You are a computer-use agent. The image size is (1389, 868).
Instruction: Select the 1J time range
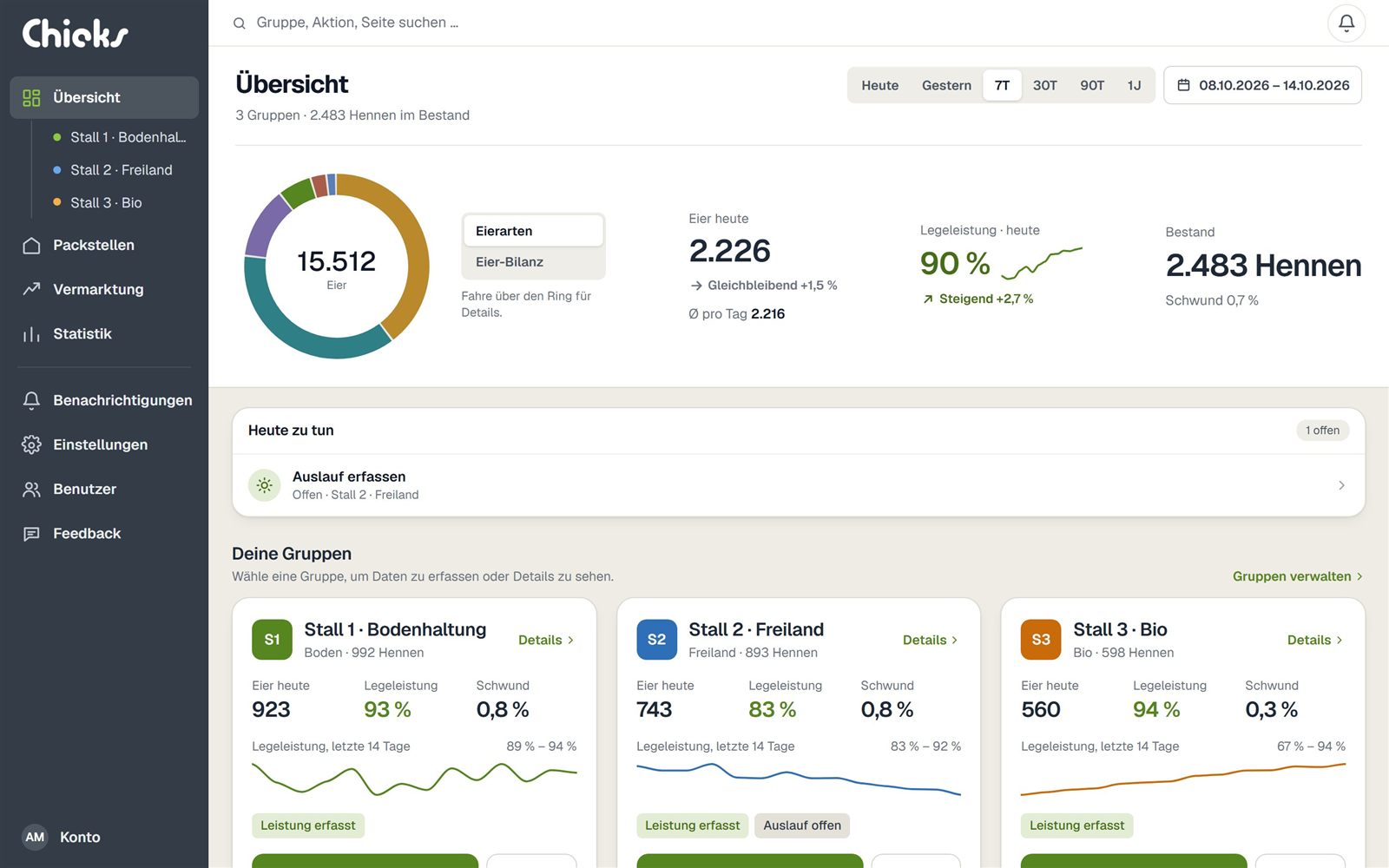1134,85
